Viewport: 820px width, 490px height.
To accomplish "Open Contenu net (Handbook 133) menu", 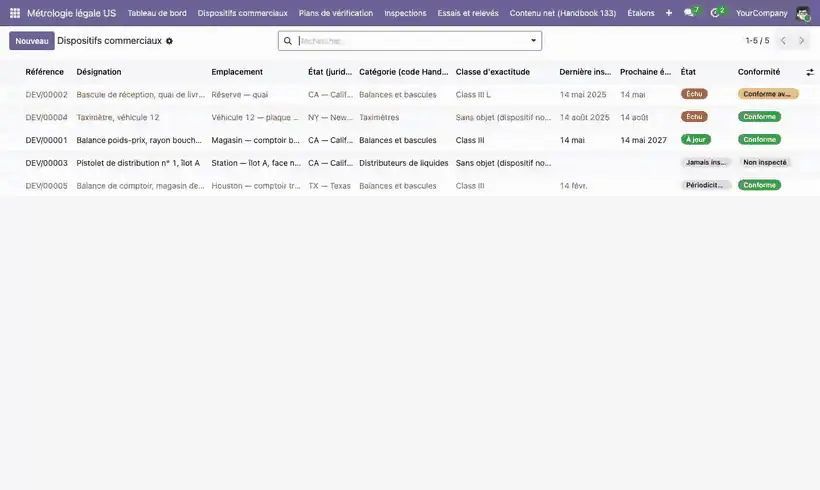I will click(563, 13).
